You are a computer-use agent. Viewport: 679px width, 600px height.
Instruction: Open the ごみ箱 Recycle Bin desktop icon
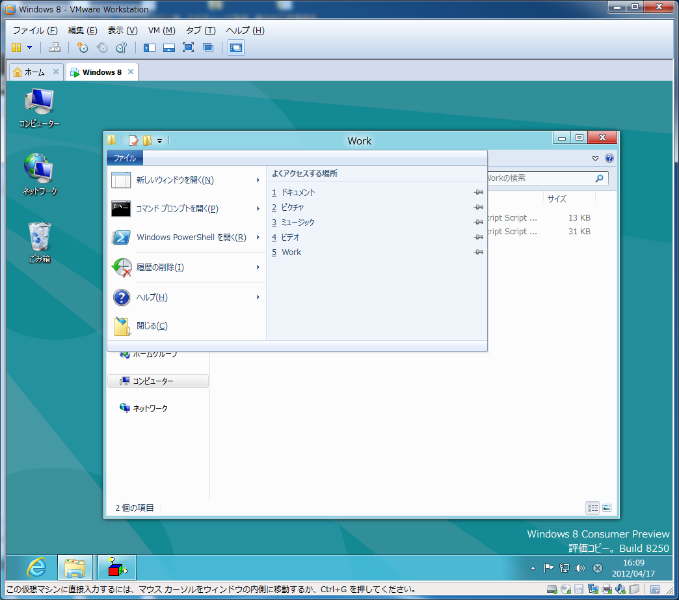39,240
